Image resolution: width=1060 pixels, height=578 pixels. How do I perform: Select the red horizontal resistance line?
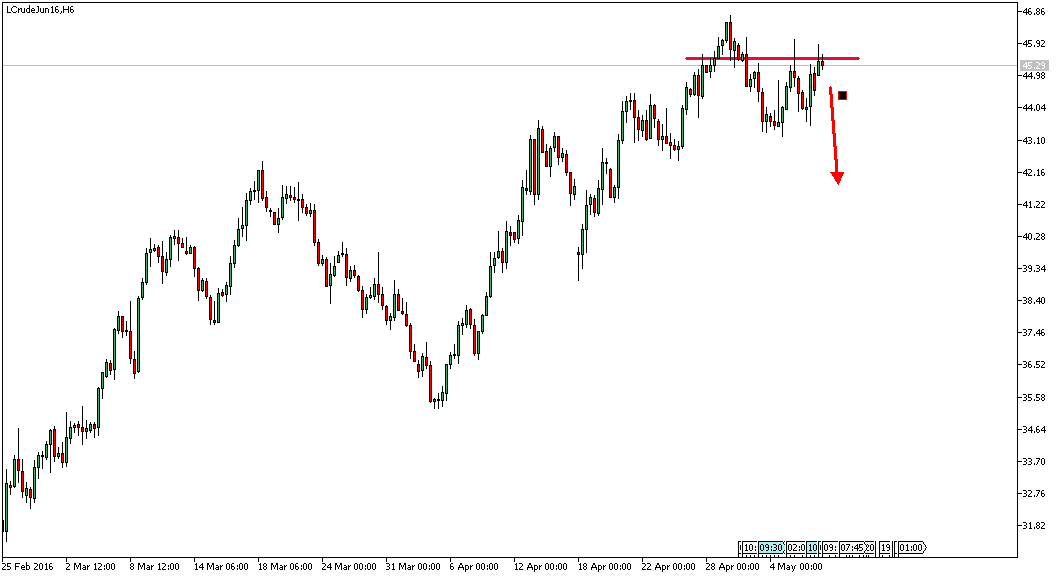770,57
